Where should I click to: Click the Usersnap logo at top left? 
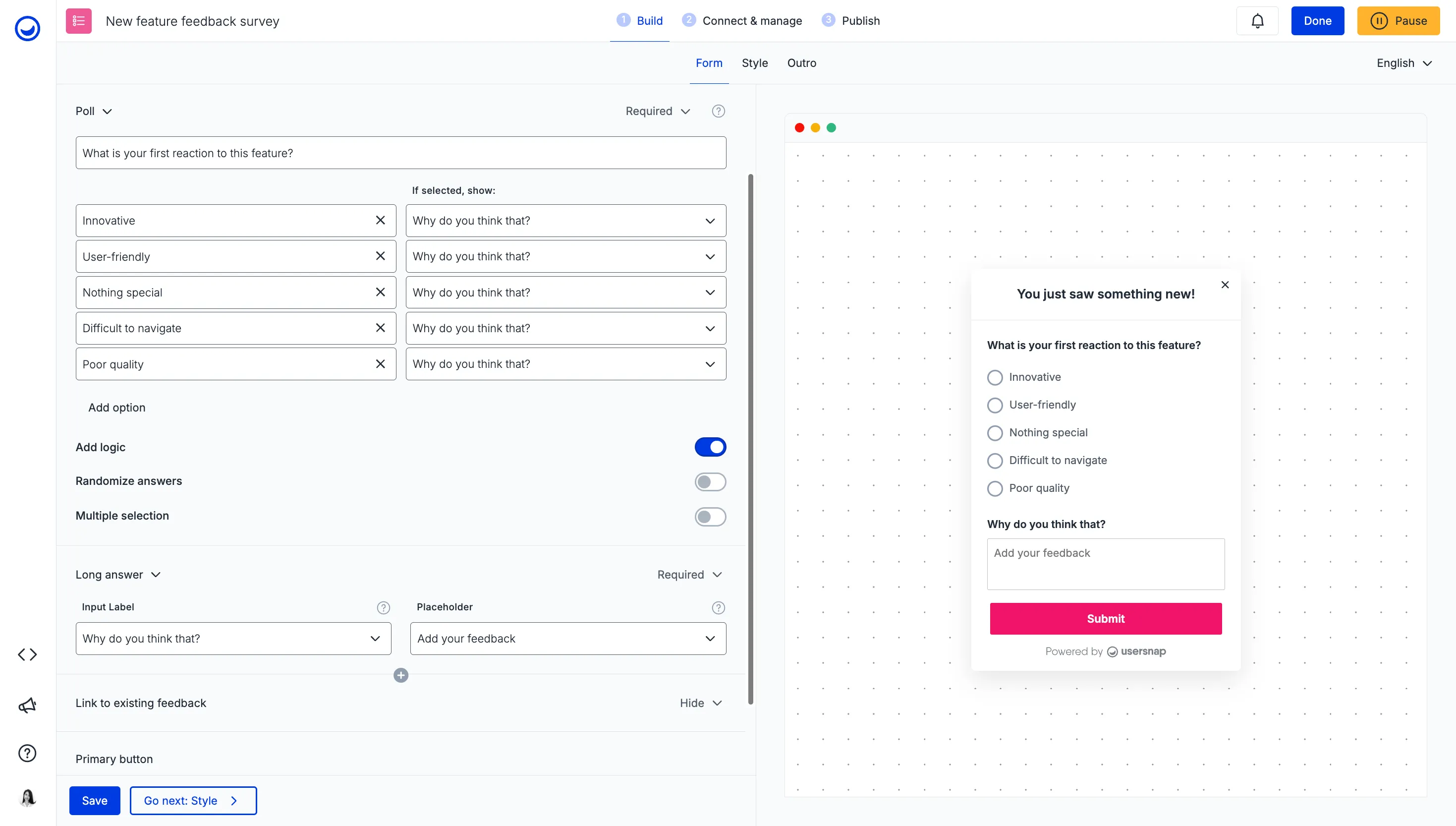click(27, 28)
